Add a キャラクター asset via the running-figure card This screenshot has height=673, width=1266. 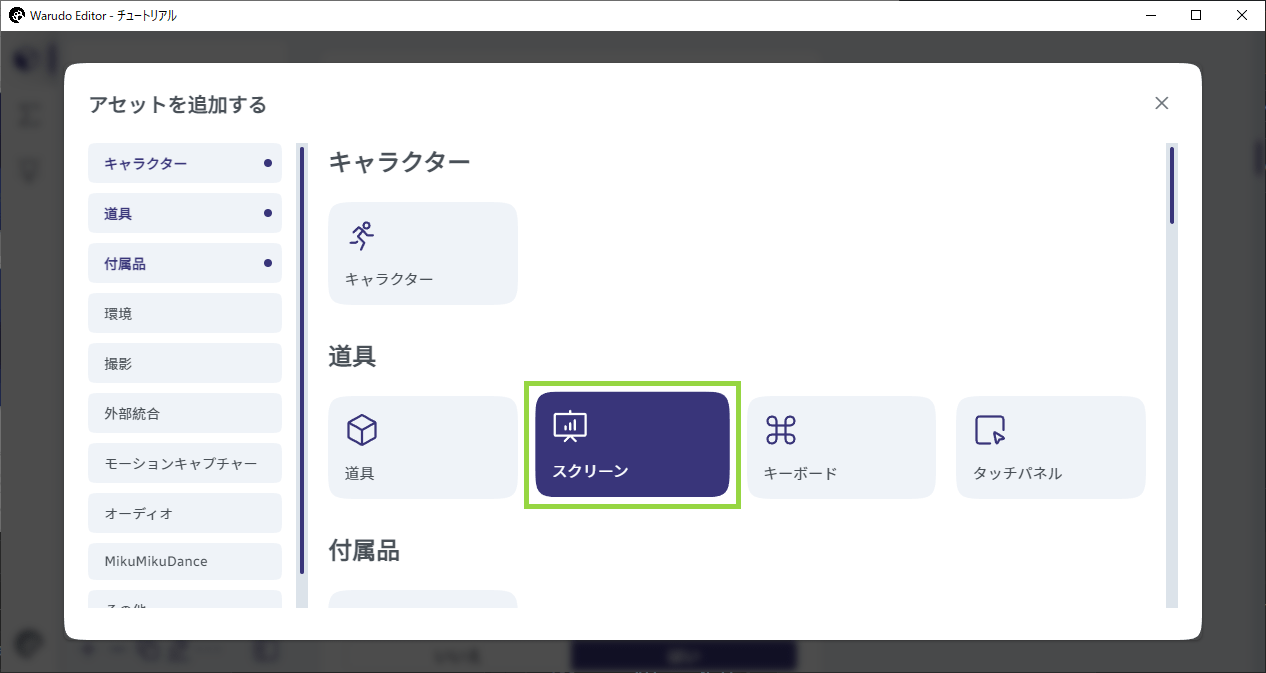click(423, 254)
